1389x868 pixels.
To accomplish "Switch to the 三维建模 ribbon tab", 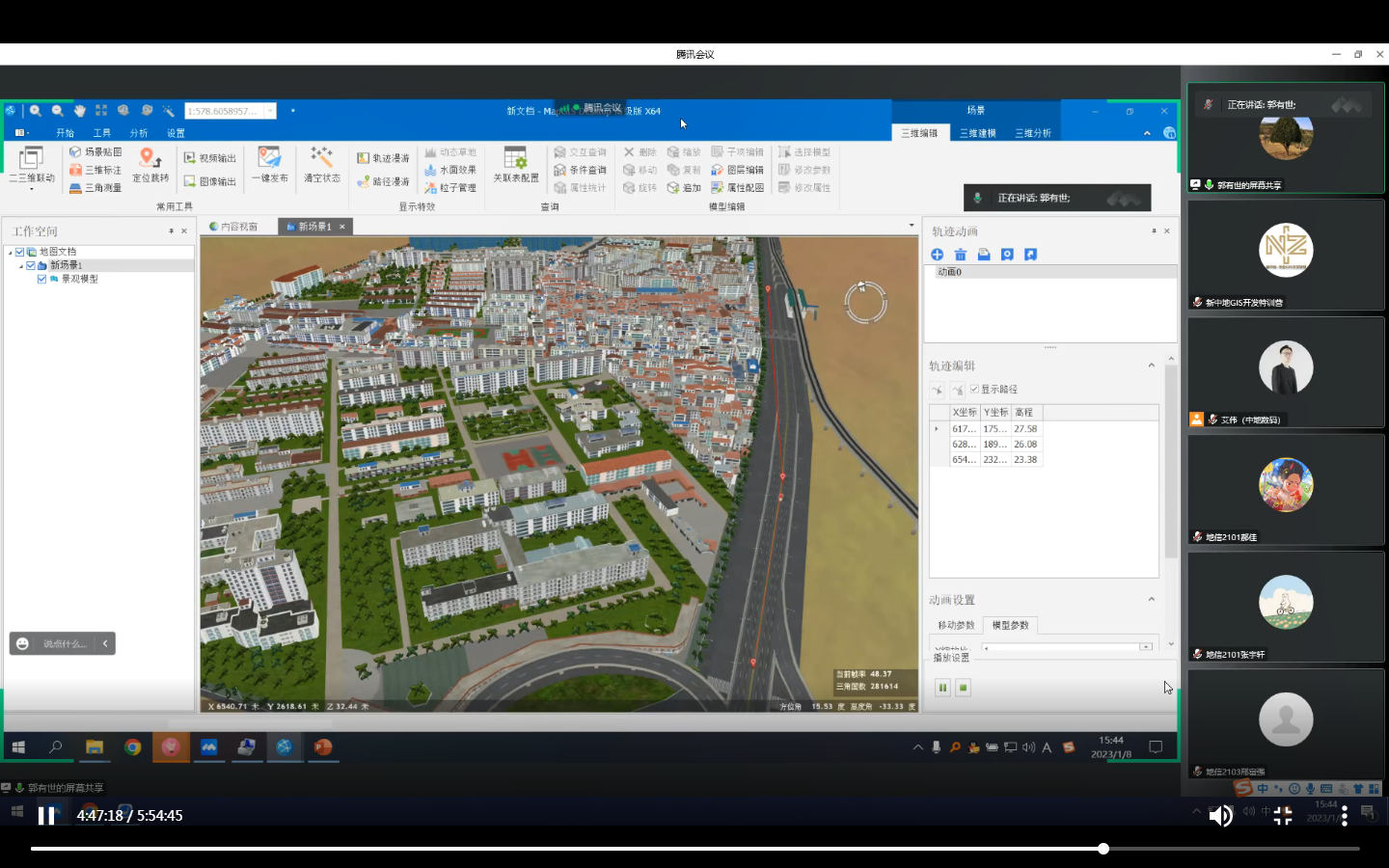I will [x=977, y=133].
